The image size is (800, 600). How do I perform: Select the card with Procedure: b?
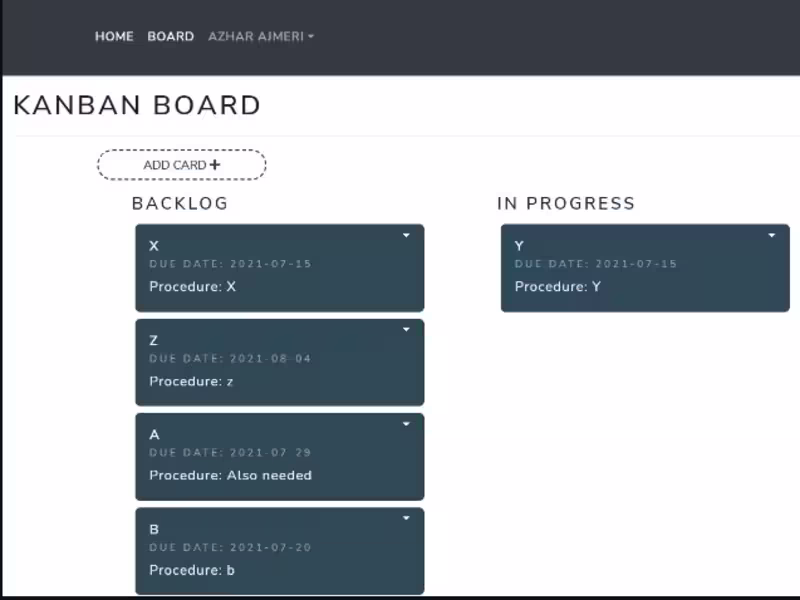coord(280,552)
